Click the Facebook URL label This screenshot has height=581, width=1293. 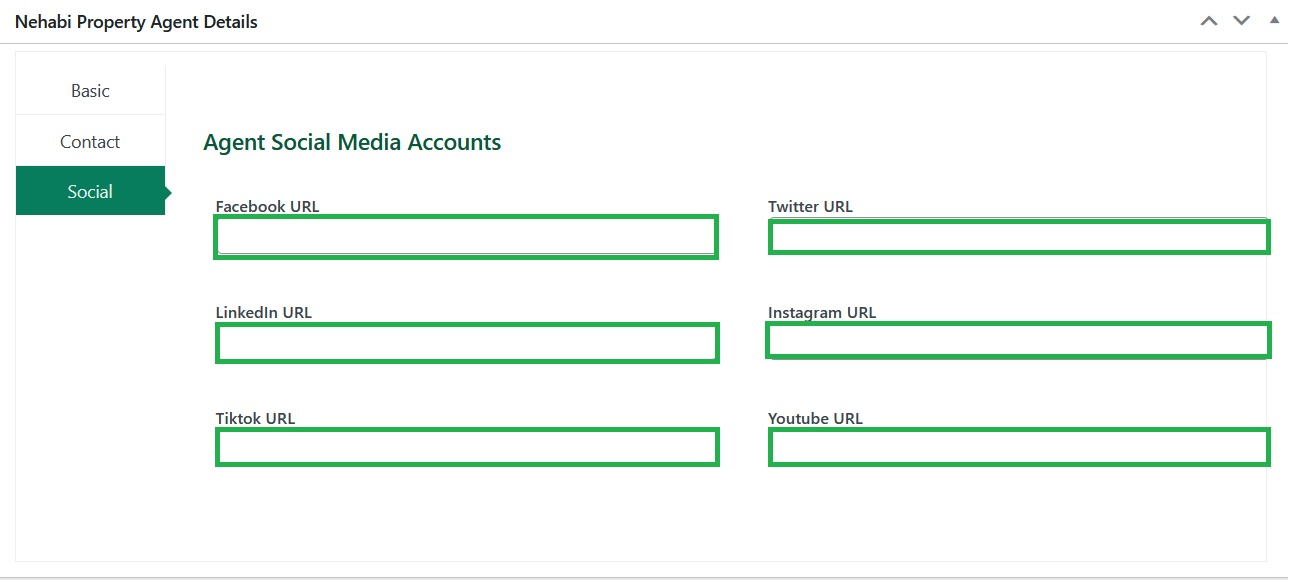click(267, 206)
